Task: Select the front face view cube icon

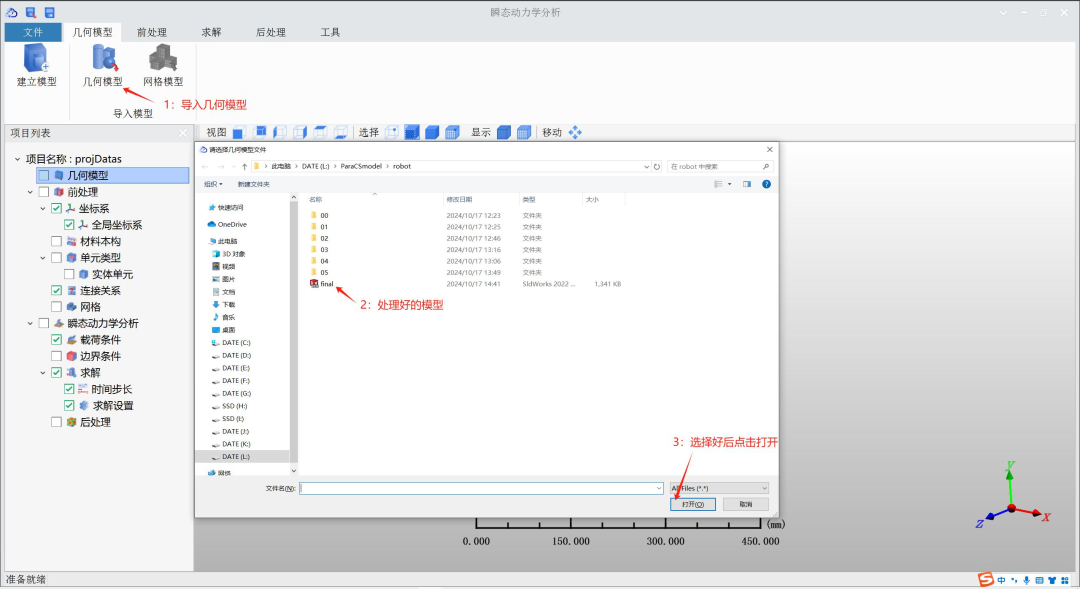Action: click(x=239, y=132)
